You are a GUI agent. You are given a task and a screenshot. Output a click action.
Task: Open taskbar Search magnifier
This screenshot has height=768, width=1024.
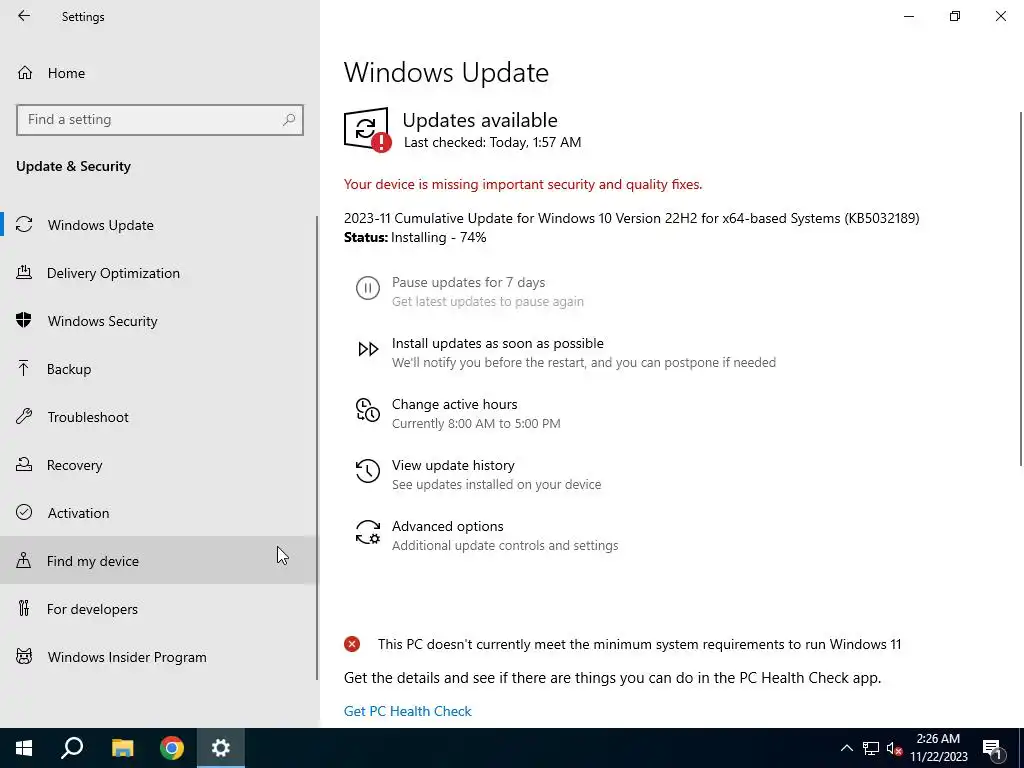(x=72, y=748)
